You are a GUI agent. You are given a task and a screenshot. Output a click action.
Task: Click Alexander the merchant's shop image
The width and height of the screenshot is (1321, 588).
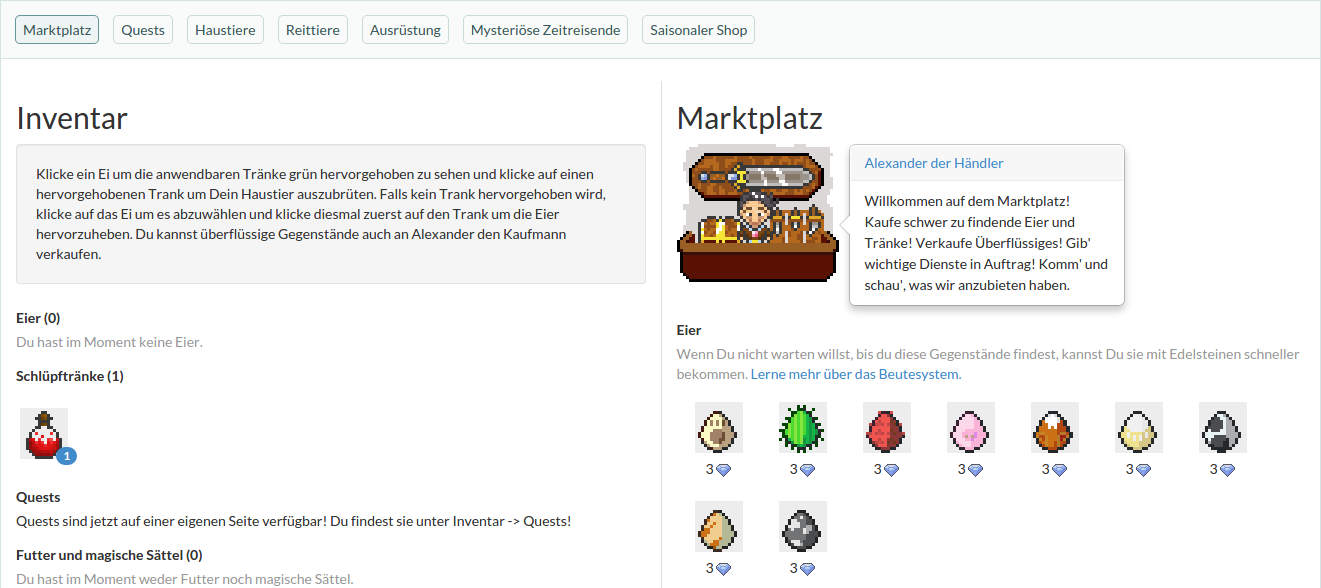[x=757, y=214]
